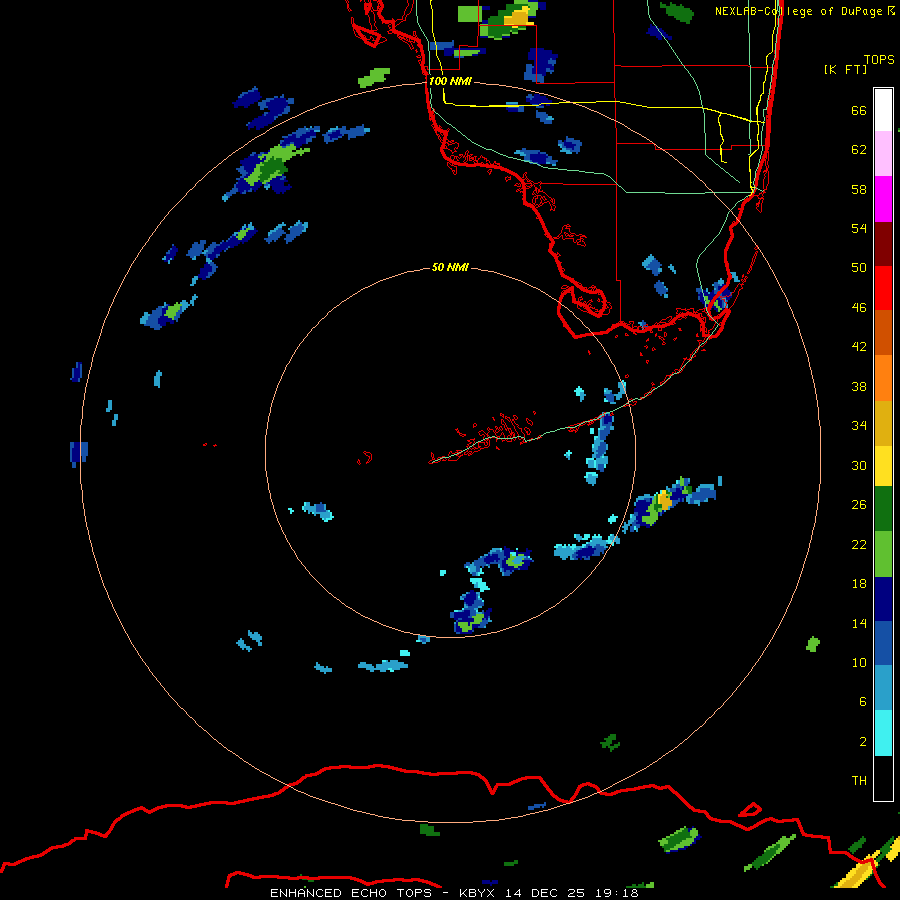This screenshot has height=900, width=900.
Task: Click the legend value 66
Action: tap(859, 111)
